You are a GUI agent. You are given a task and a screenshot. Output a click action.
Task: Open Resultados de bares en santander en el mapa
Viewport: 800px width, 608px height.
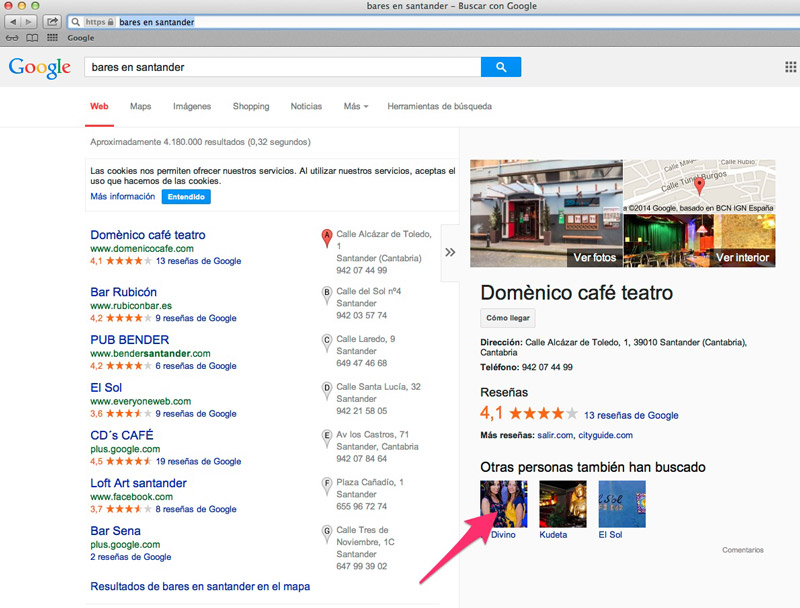(x=200, y=587)
